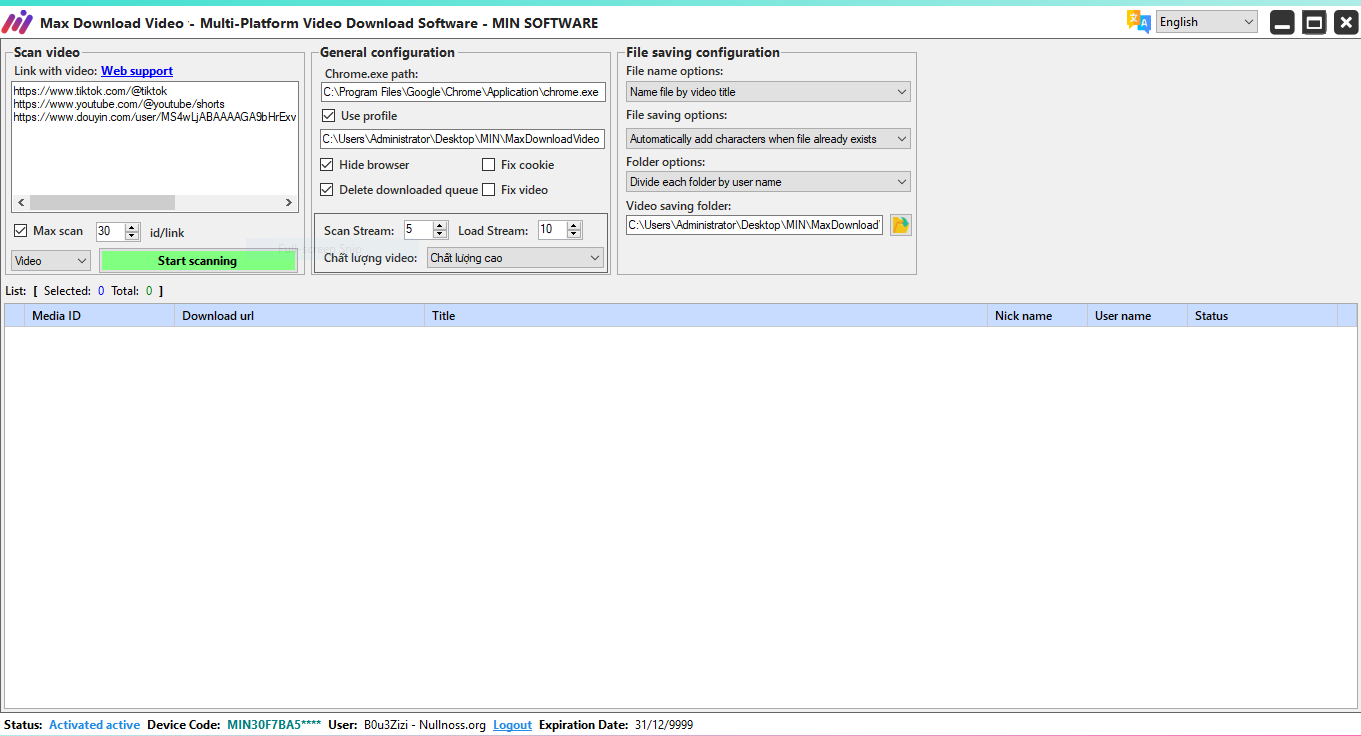
Task: Increase the Scan Stream value
Action: point(440,226)
